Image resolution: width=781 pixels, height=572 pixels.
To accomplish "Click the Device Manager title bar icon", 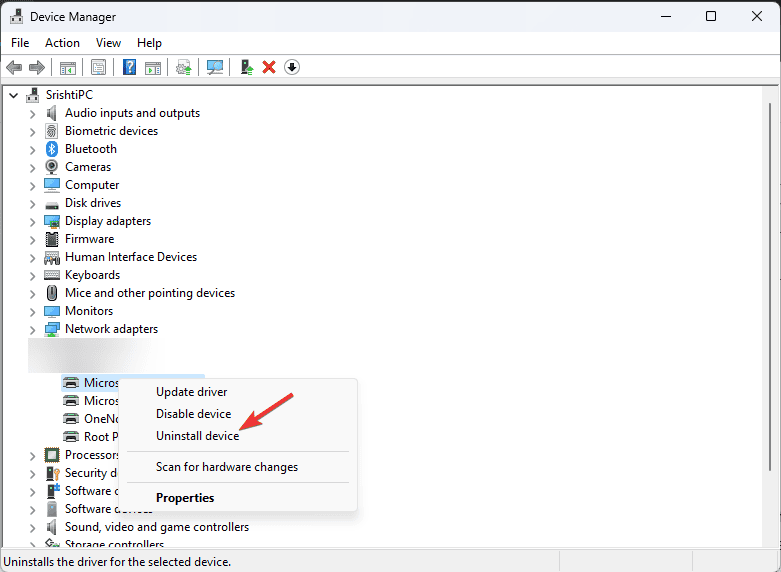I will pyautogui.click(x=16, y=16).
